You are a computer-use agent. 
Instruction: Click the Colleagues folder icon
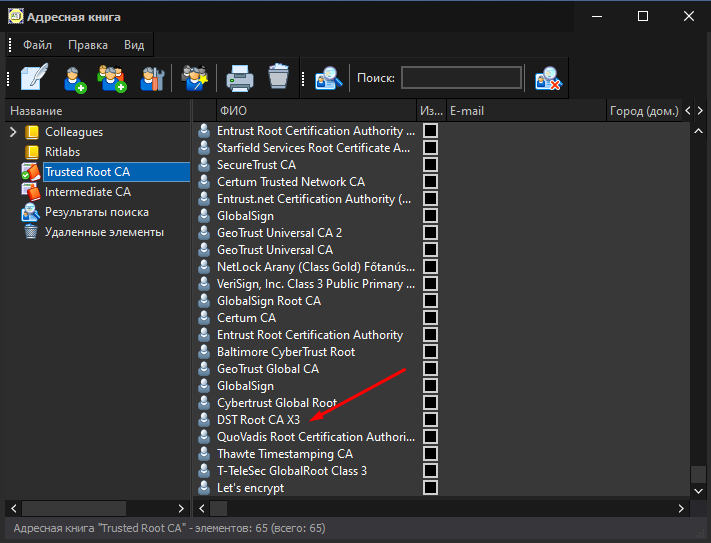pyautogui.click(x=32, y=132)
